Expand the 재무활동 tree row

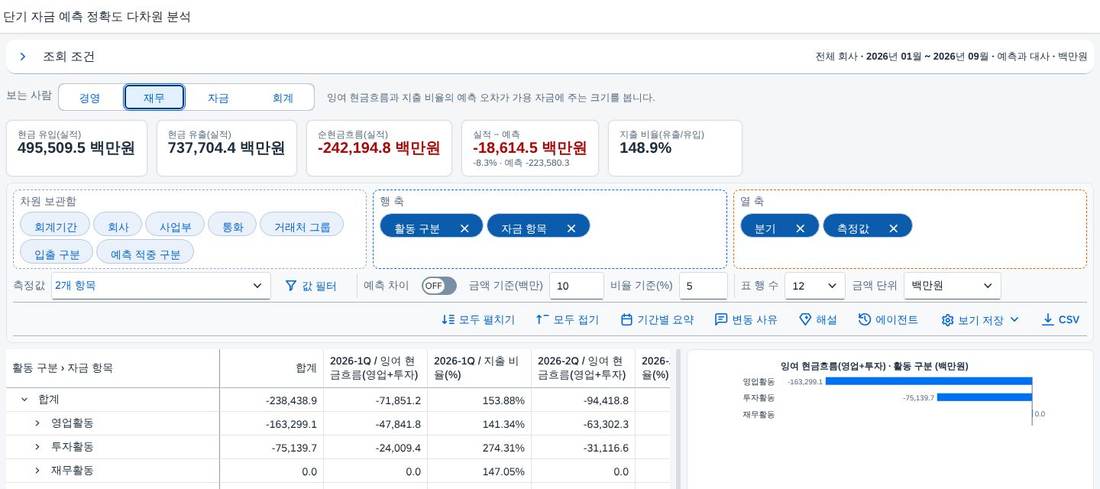(x=37, y=471)
